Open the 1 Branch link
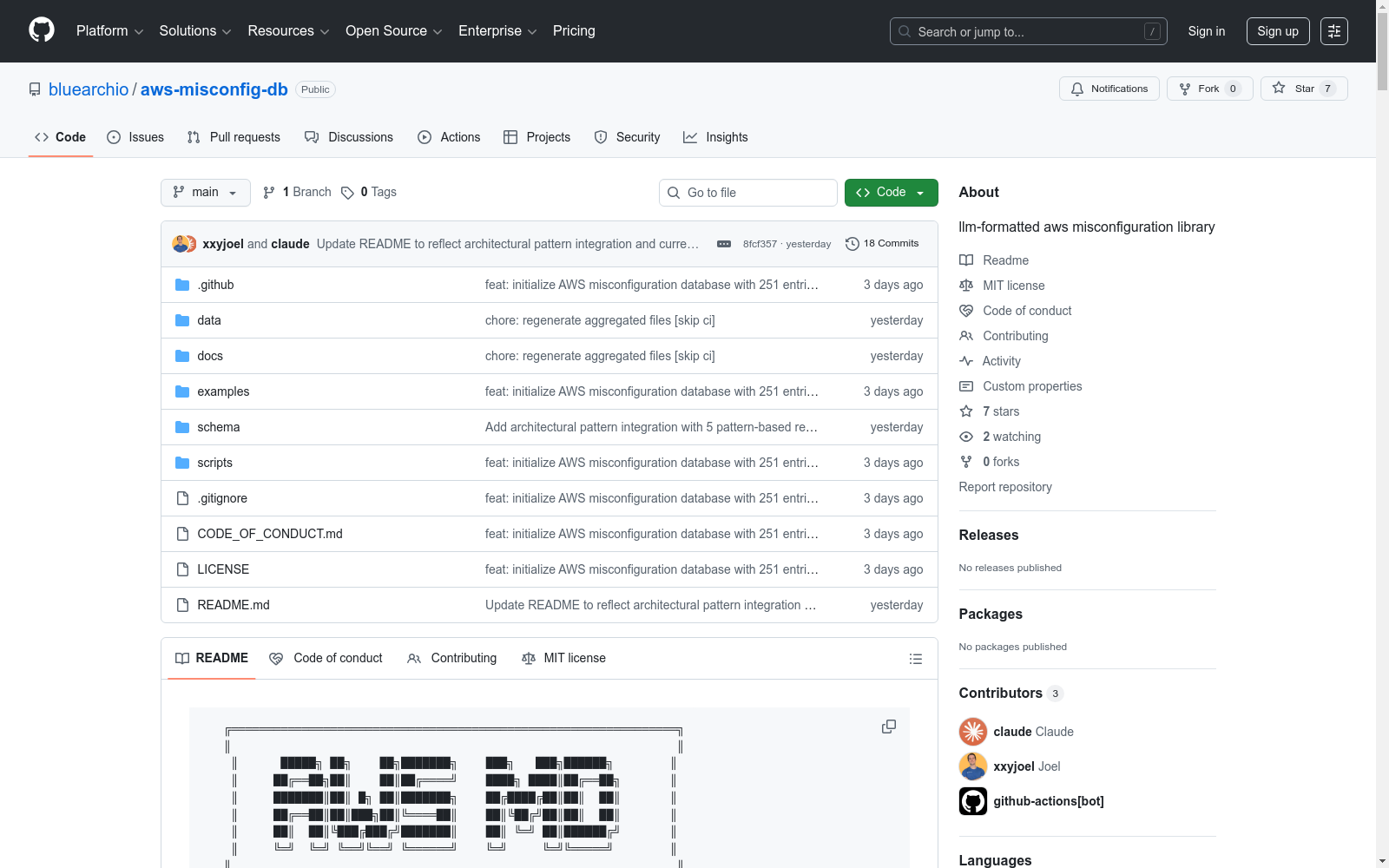Viewport: 1389px width, 868px height. point(297,192)
